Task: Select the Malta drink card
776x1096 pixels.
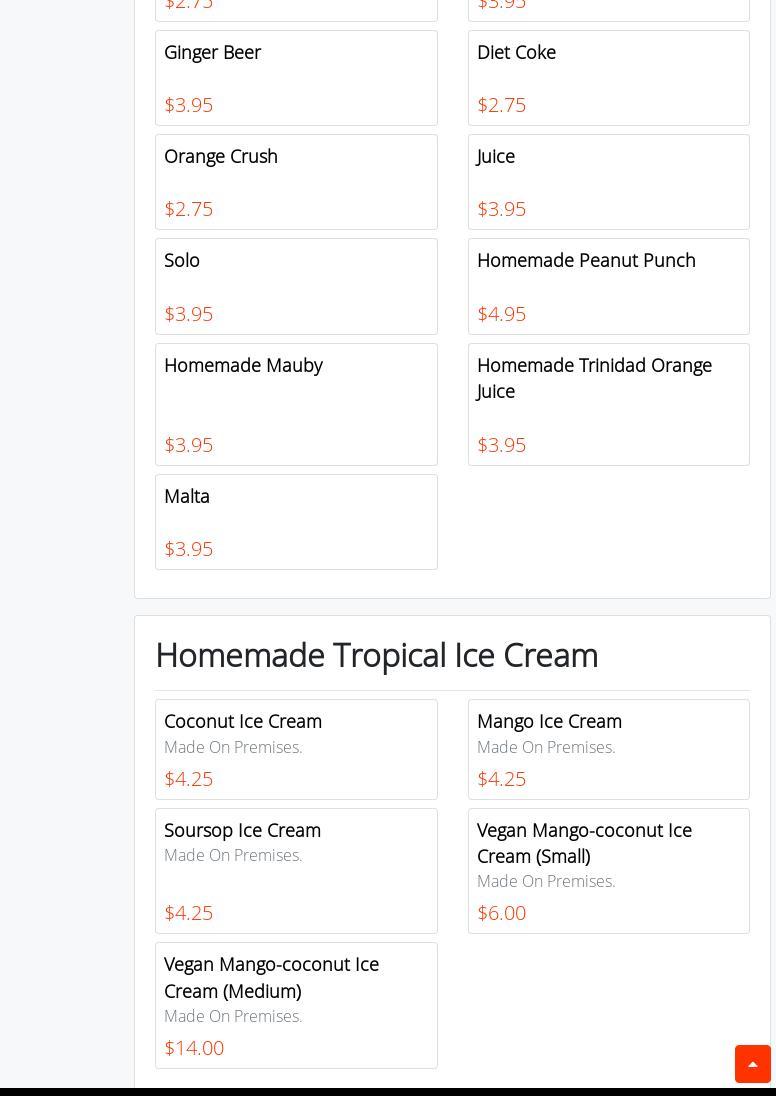Action: coord(296,522)
